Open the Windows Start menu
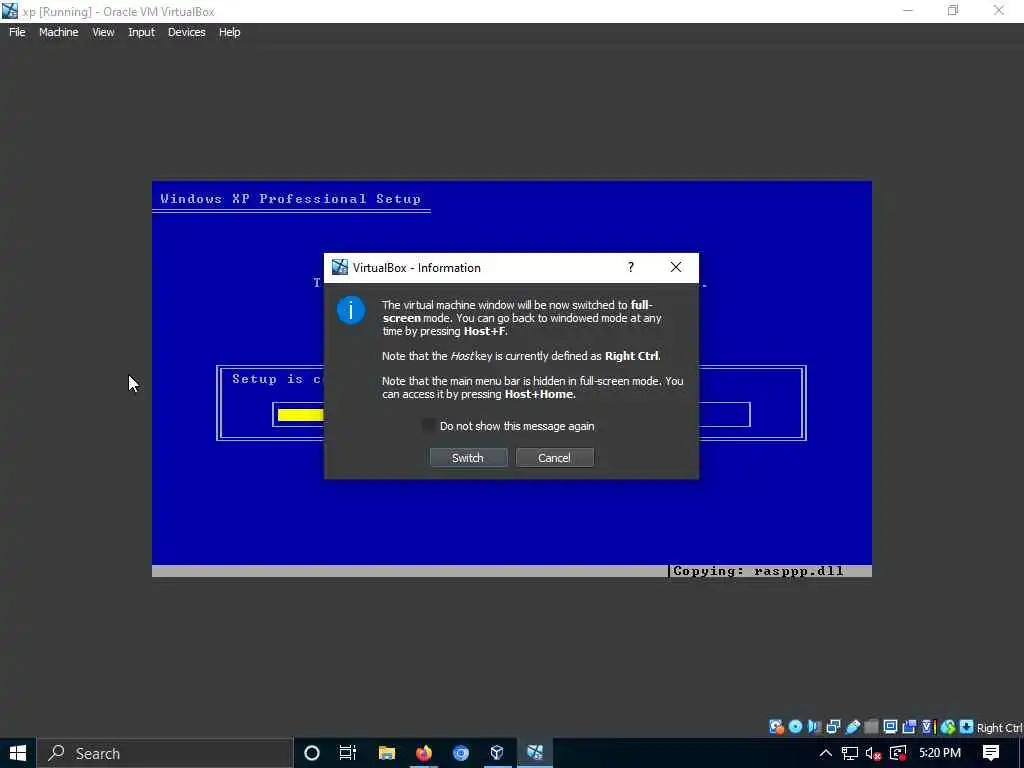1024x768 pixels. 18,753
